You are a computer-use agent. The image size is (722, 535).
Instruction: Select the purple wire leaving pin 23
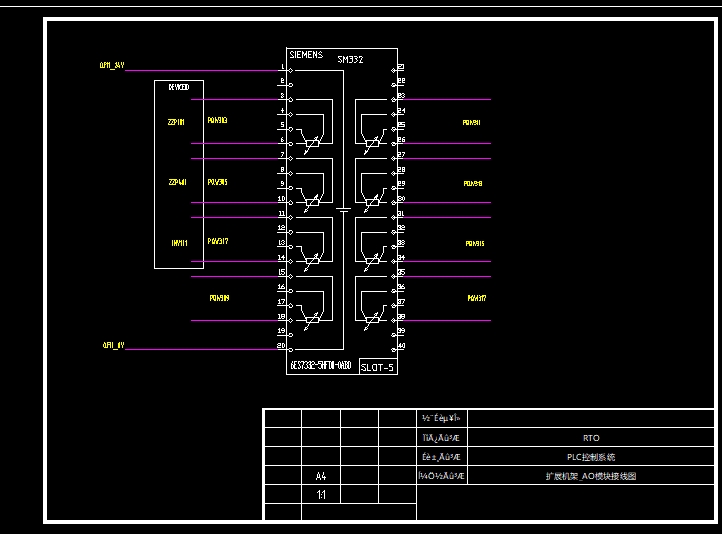tap(447, 99)
